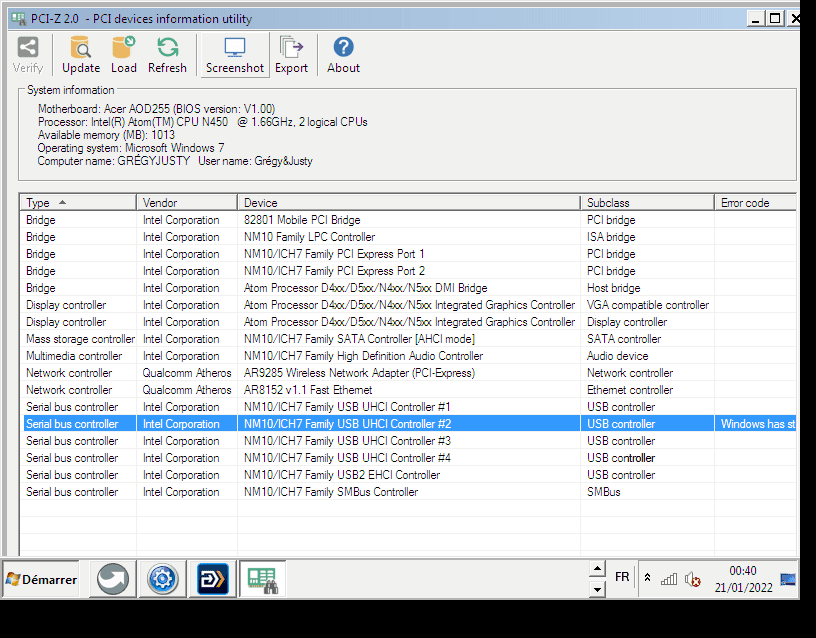Select the 82801 Mobile PCI Bridge row
Image resolution: width=816 pixels, height=638 pixels.
[x=409, y=220]
